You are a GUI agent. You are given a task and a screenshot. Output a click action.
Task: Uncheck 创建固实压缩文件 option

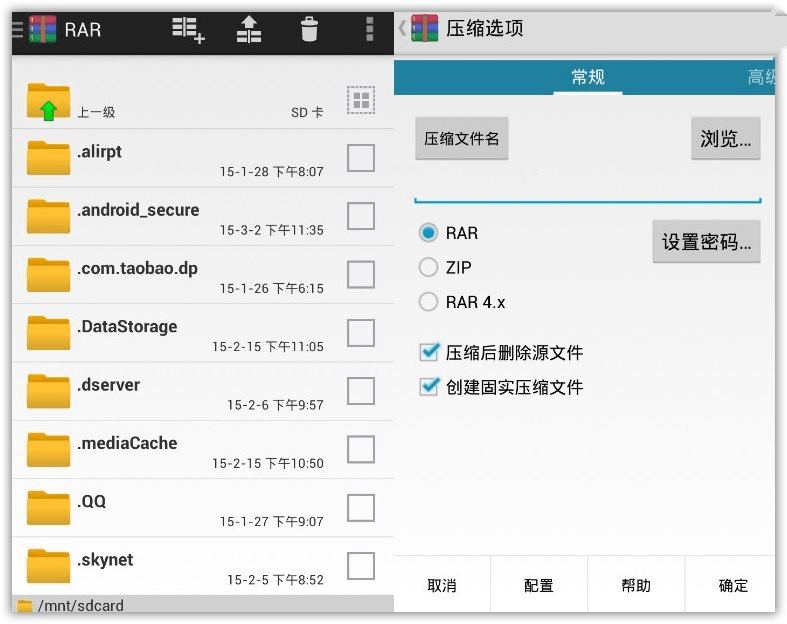click(x=429, y=387)
